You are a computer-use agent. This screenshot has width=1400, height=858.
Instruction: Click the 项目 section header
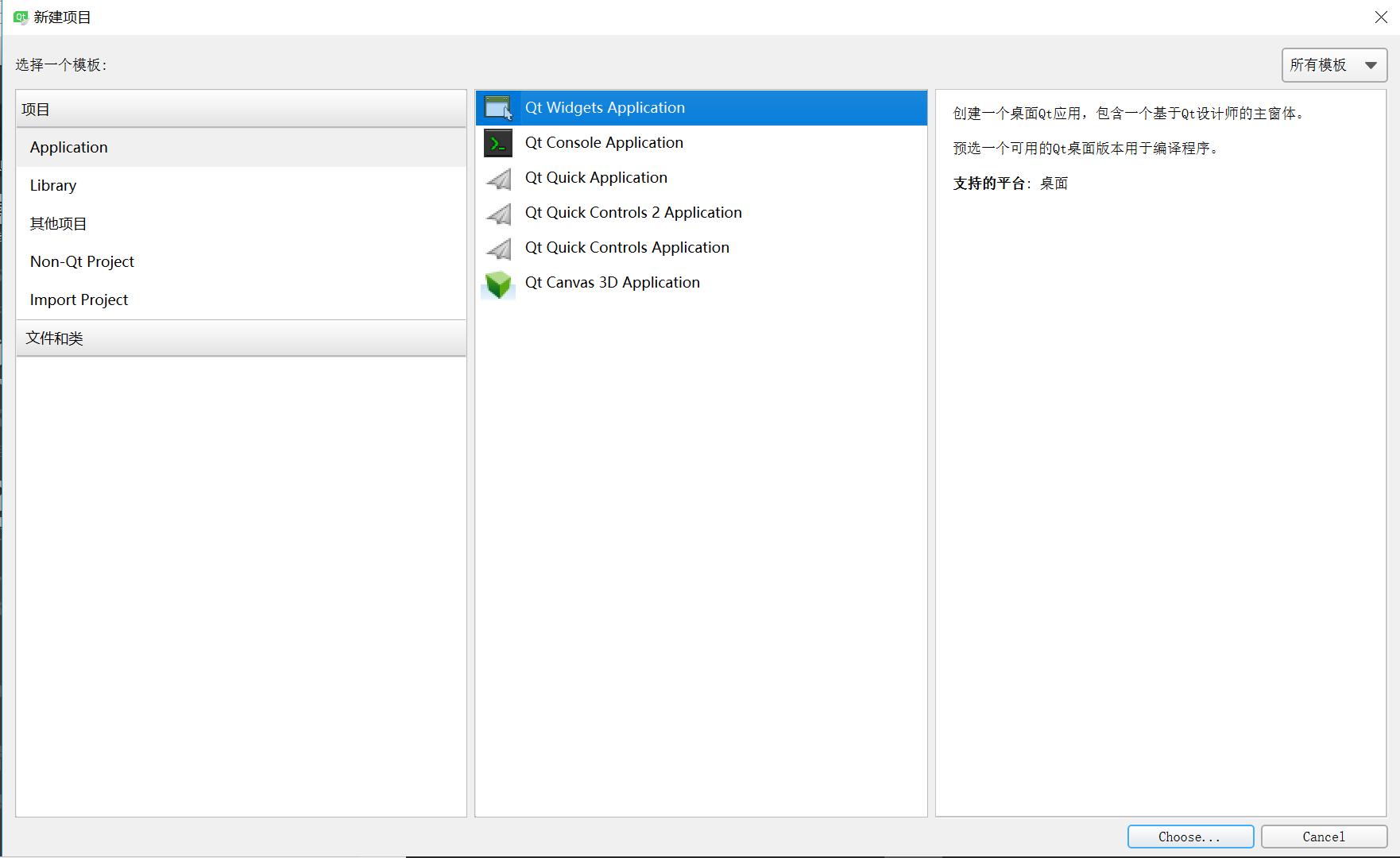tap(241, 110)
